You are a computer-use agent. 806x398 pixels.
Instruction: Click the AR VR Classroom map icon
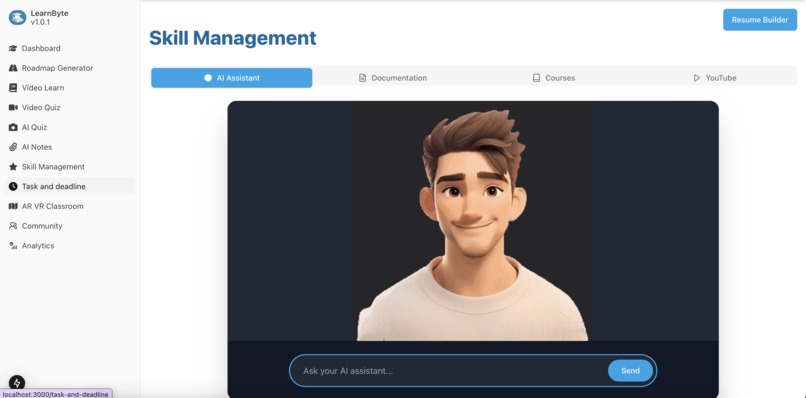coord(13,206)
